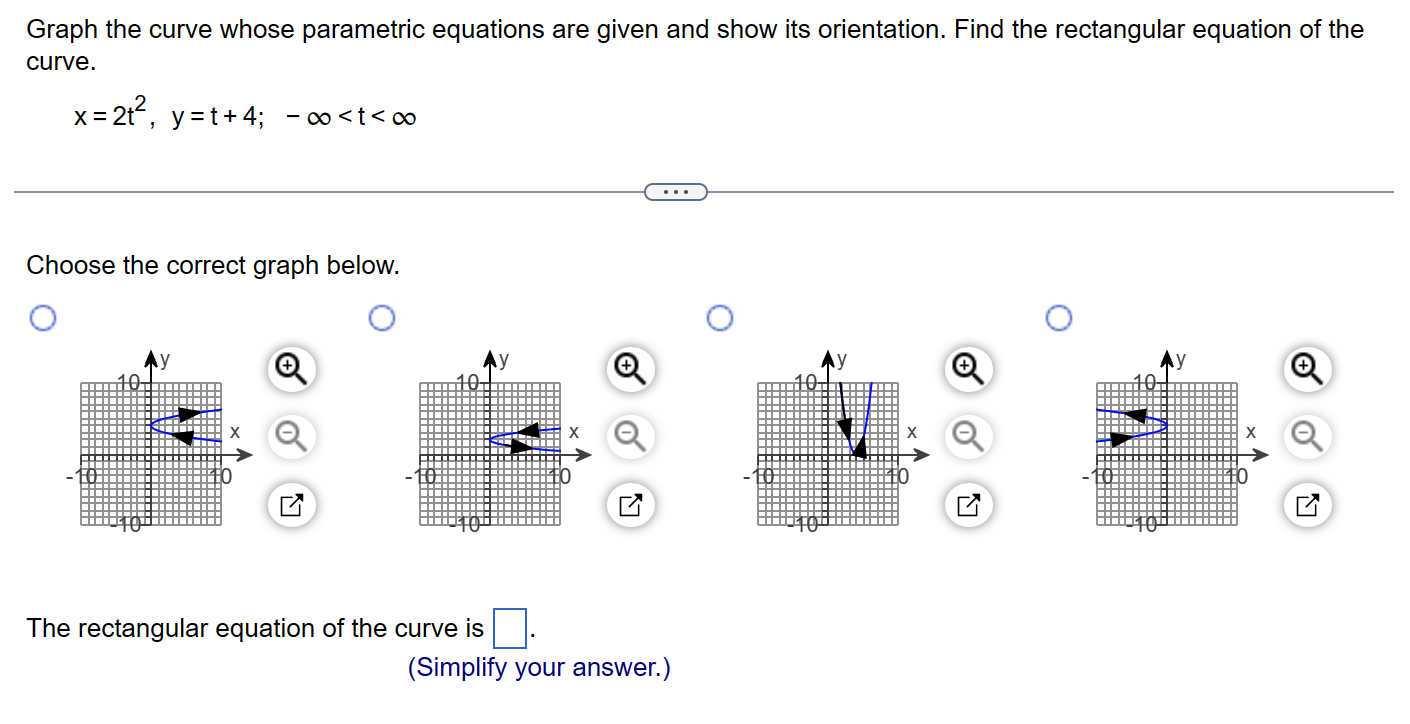Select the fourth answer choice radio button
The image size is (1410, 724).
click(x=1058, y=317)
